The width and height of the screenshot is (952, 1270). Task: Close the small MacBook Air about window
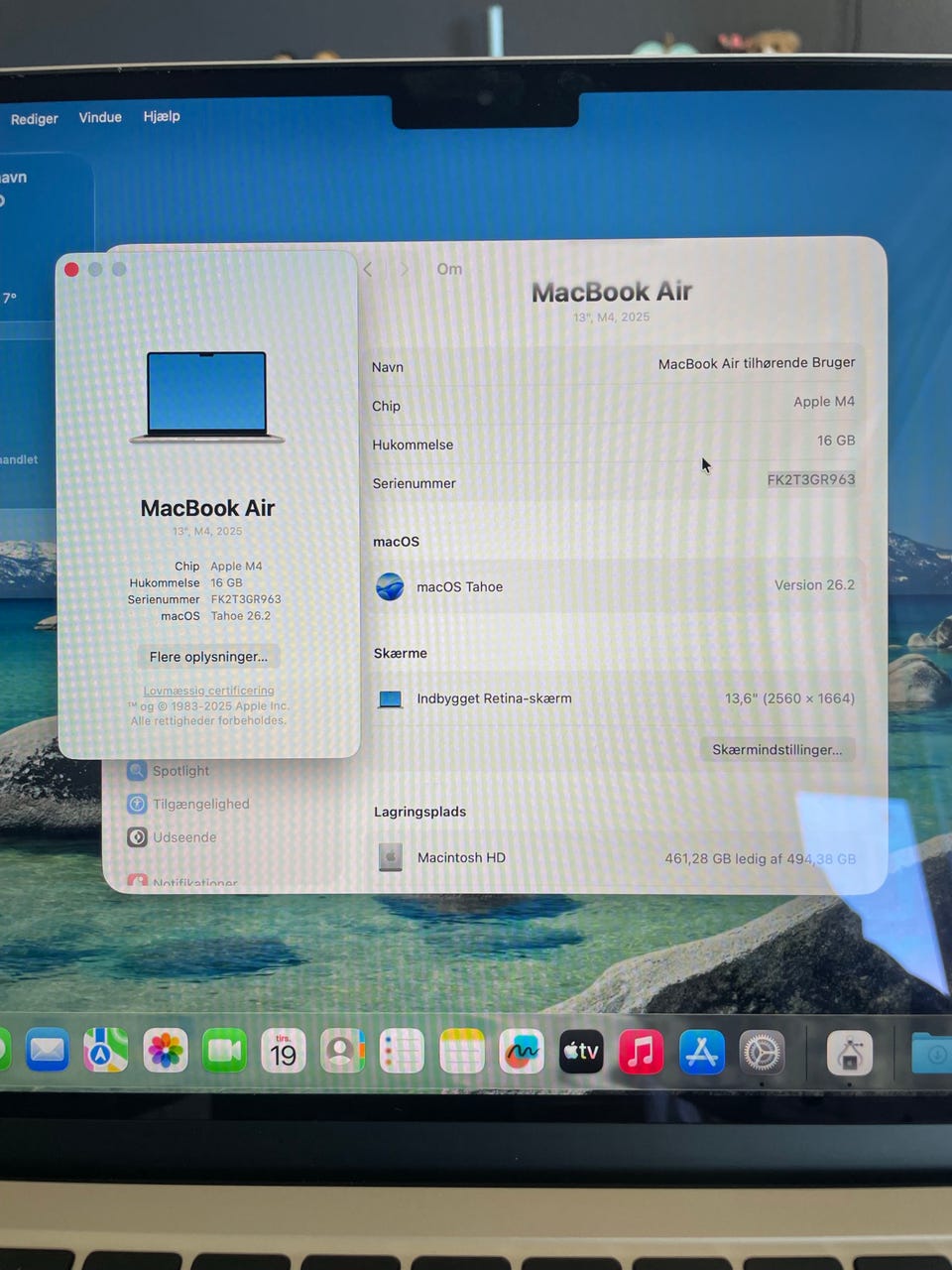point(71,269)
